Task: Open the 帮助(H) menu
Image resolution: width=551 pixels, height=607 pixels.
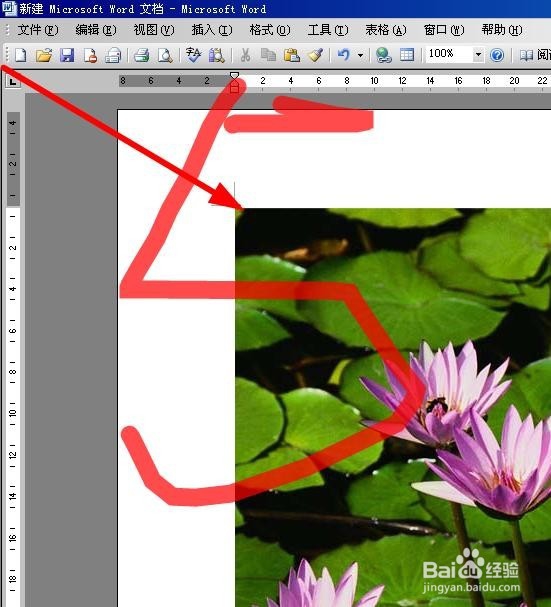Action: click(x=502, y=30)
